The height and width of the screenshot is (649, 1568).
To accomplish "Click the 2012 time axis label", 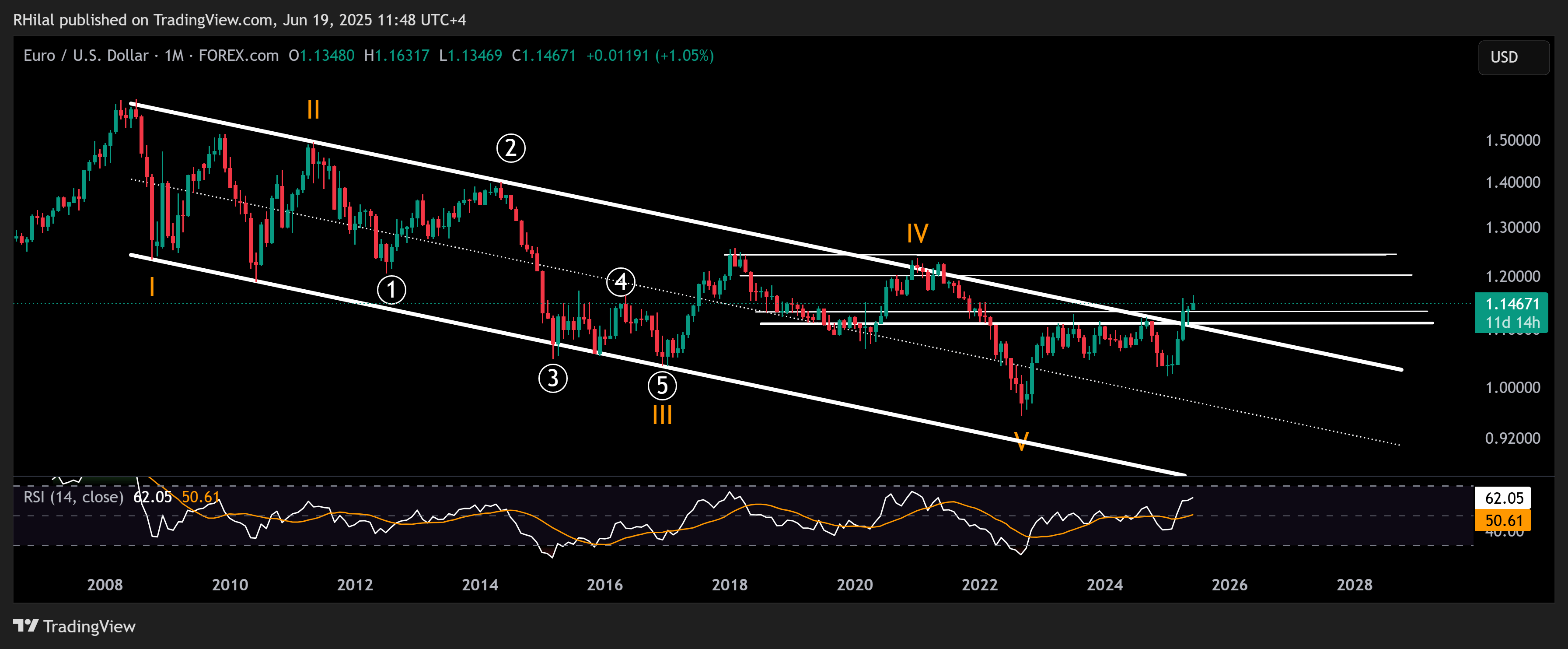I will tap(355, 585).
